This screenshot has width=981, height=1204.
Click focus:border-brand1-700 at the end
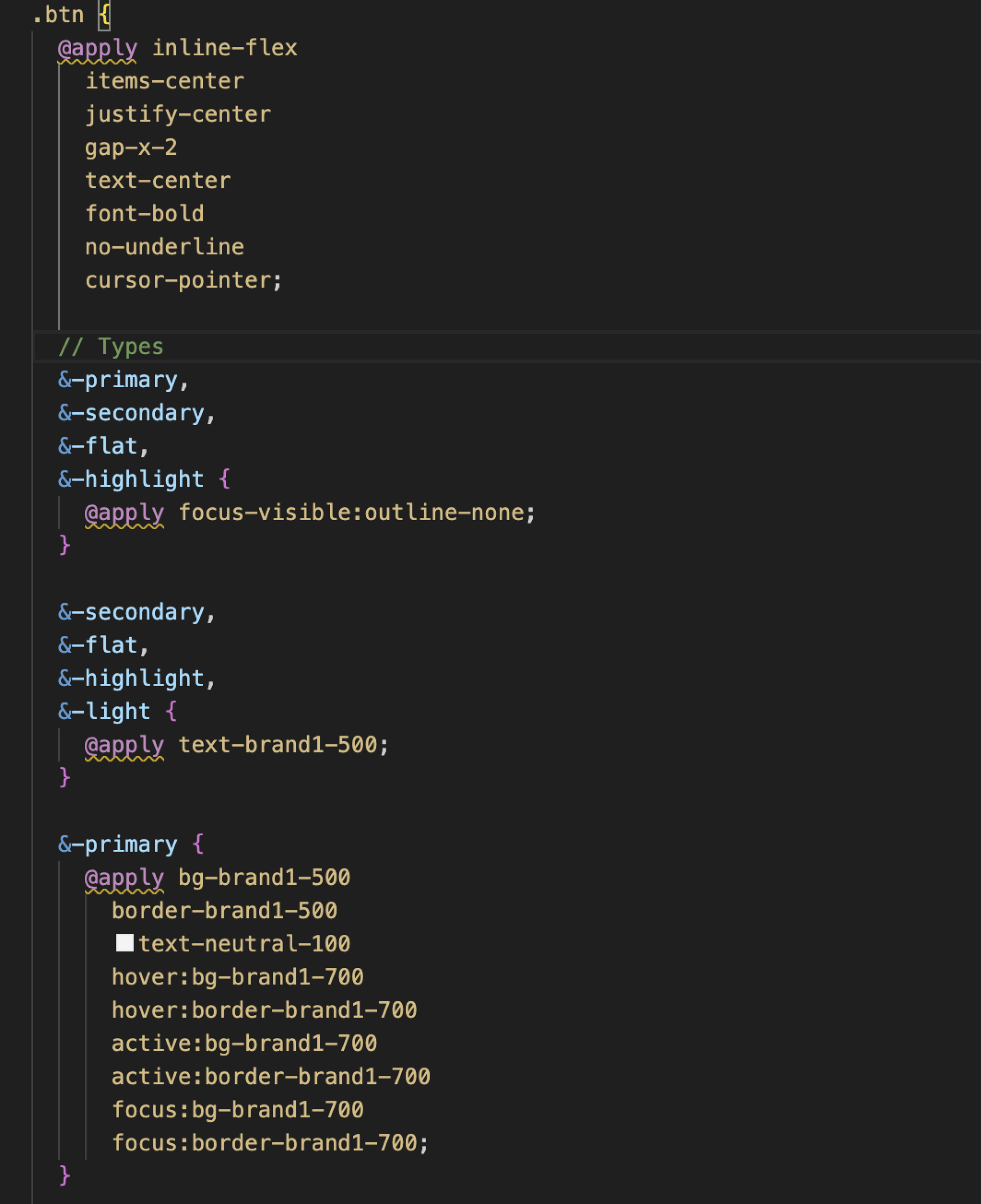[x=265, y=1143]
